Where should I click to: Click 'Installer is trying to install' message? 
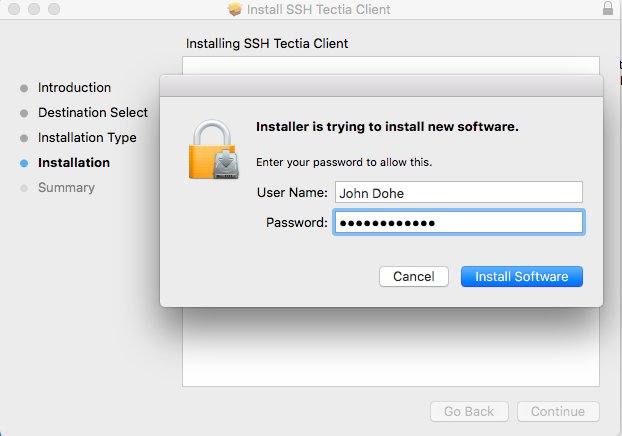point(387,127)
